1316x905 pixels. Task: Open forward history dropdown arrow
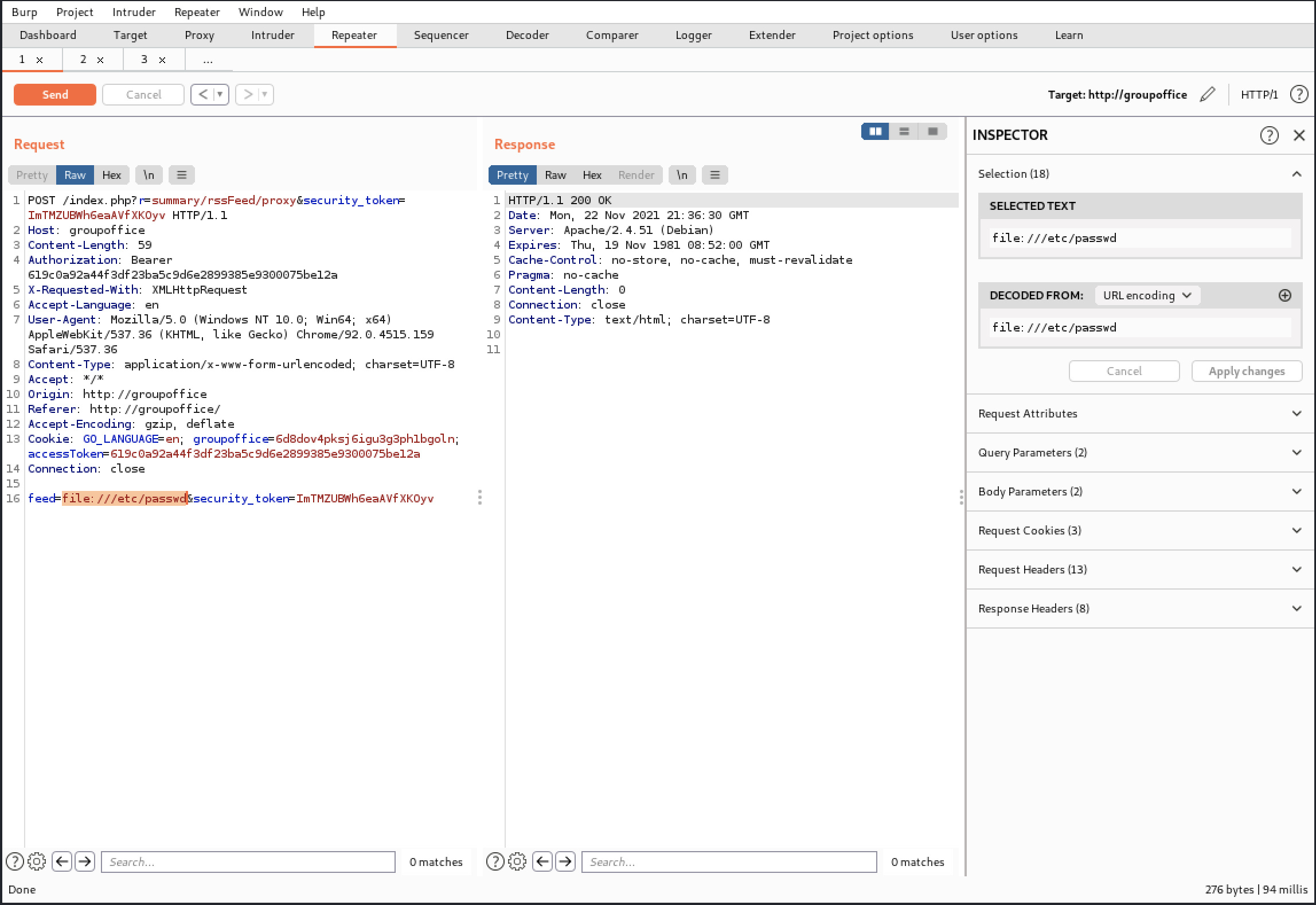[265, 95]
